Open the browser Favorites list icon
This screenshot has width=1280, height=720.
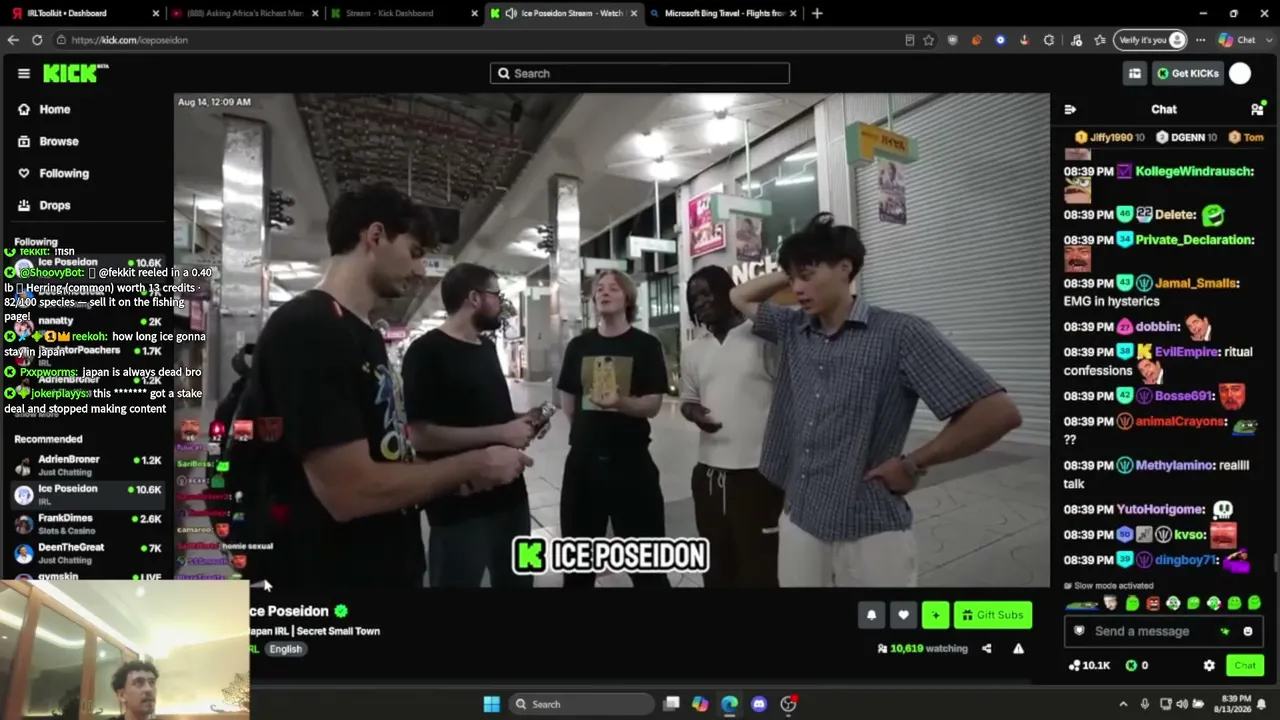pyautogui.click(x=1100, y=40)
